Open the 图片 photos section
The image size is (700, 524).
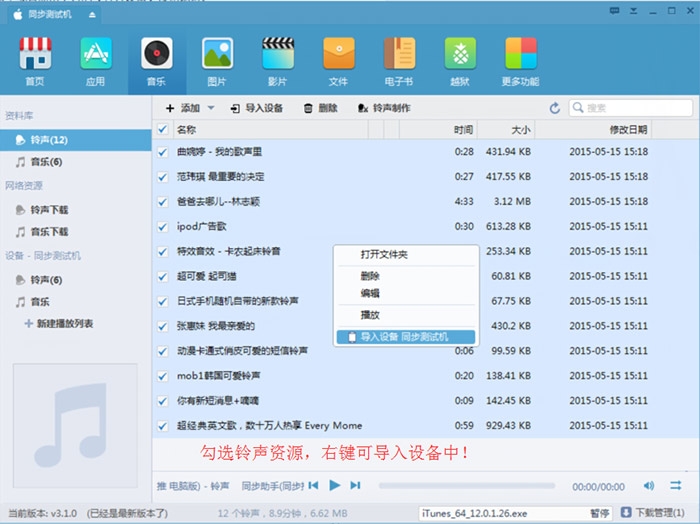pos(217,54)
